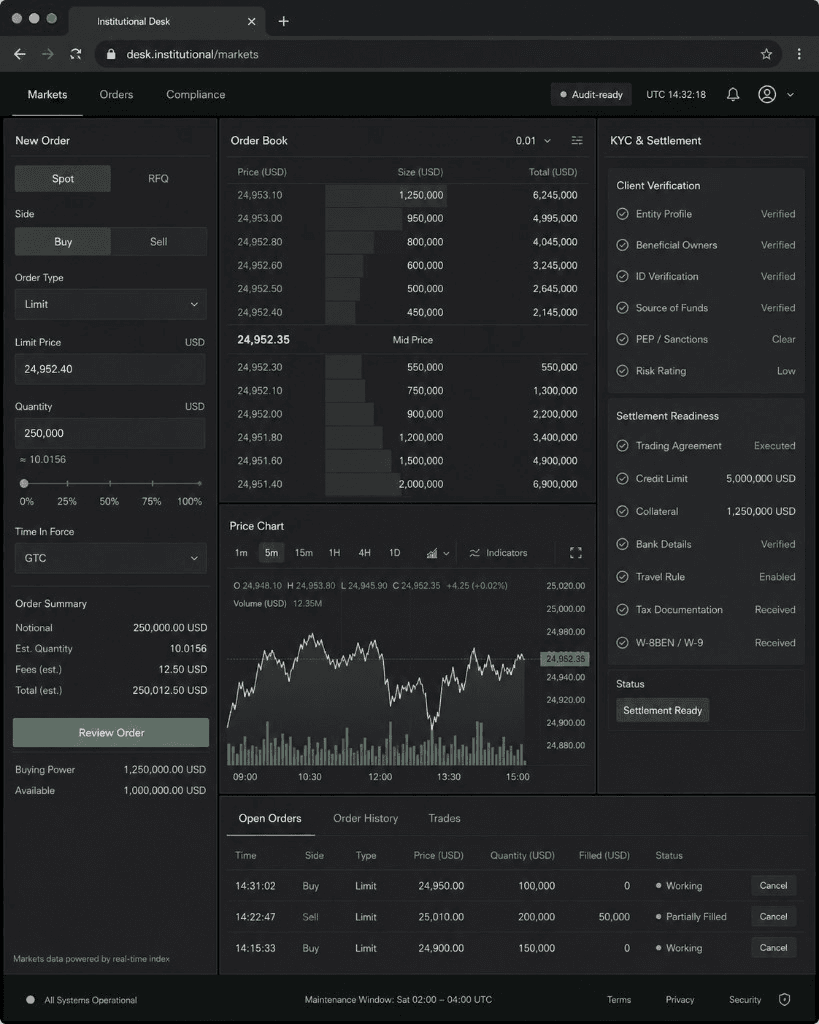Image resolution: width=819 pixels, height=1024 pixels.
Task: Open the Orders tab
Action: tap(116, 95)
